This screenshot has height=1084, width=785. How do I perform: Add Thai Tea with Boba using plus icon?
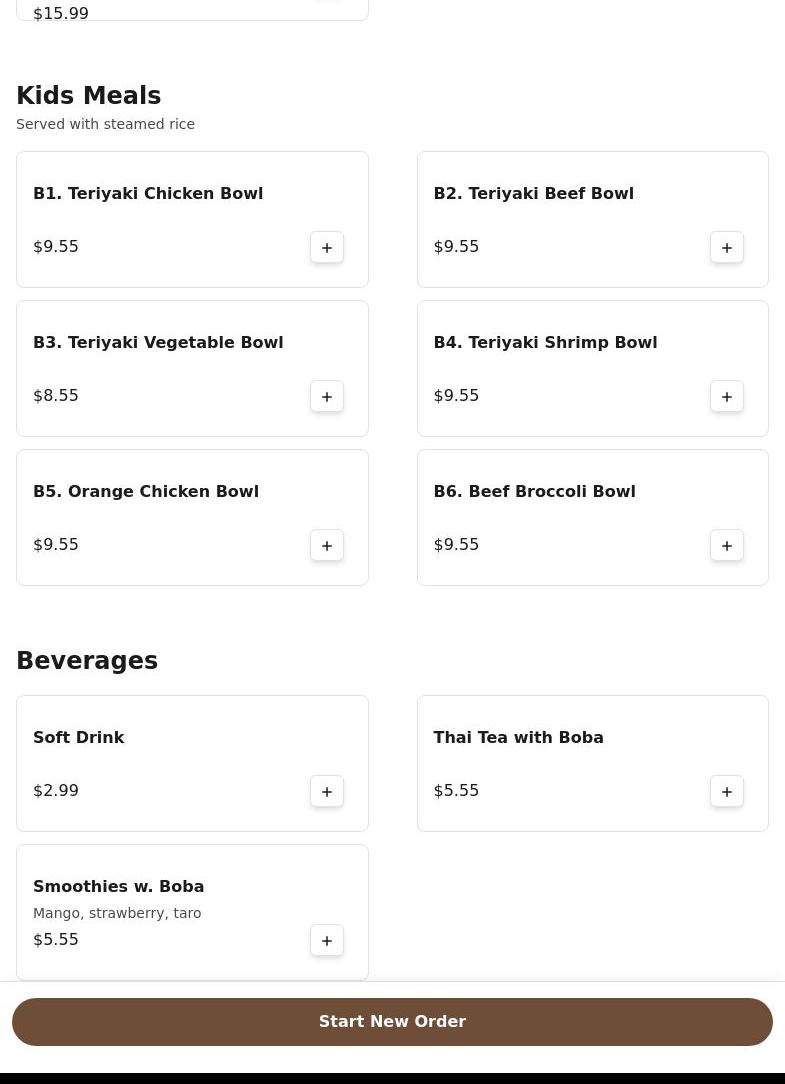pyautogui.click(x=726, y=792)
